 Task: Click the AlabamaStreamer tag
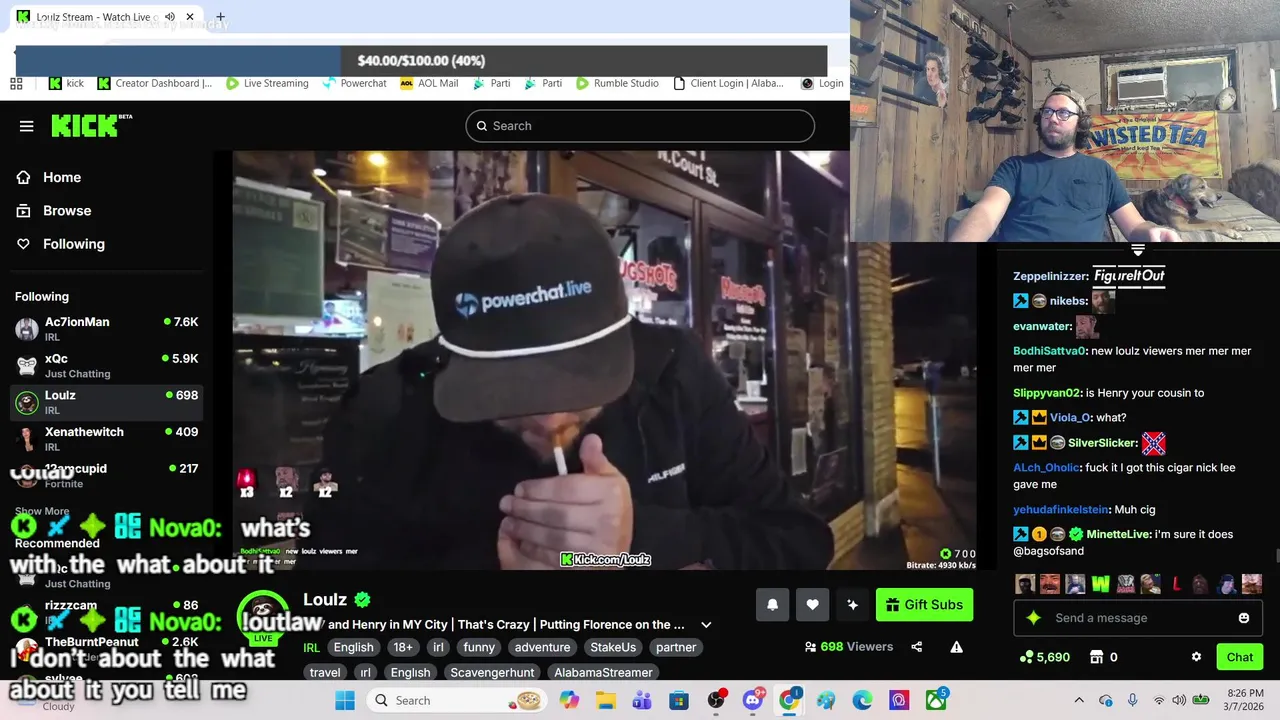[x=603, y=672]
